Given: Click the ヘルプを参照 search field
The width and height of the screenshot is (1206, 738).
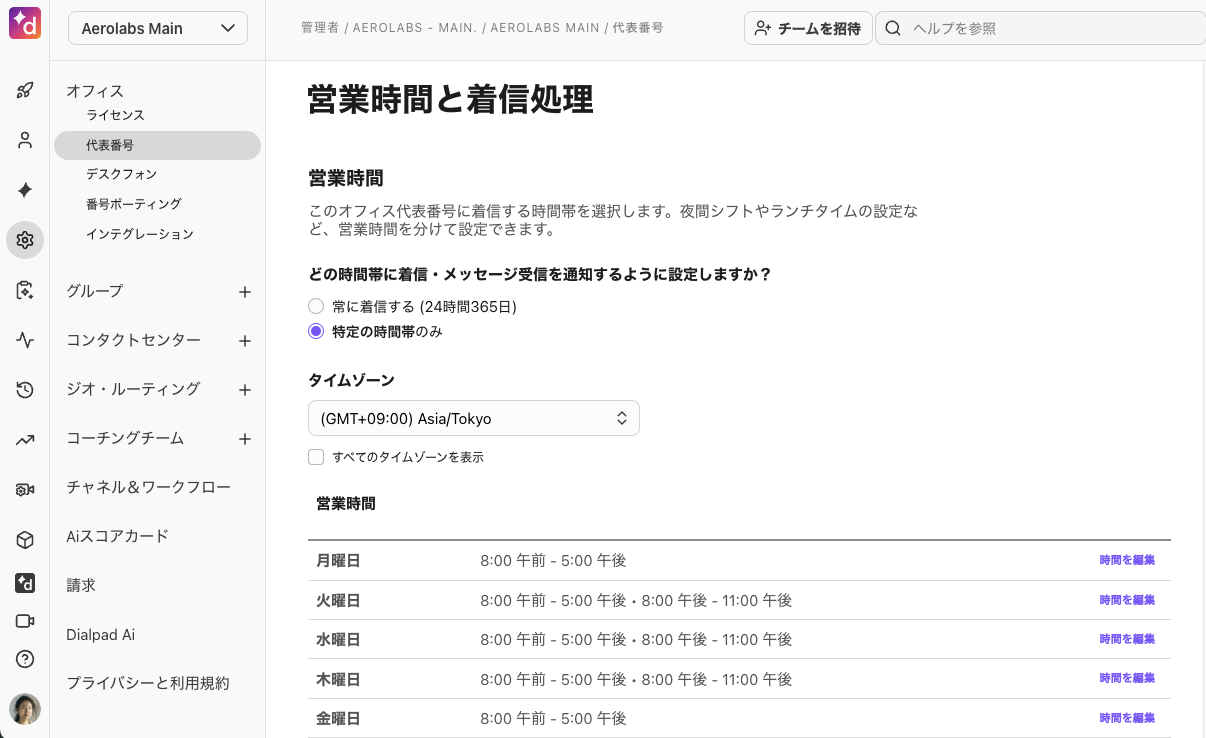Looking at the screenshot, I should (x=1040, y=28).
